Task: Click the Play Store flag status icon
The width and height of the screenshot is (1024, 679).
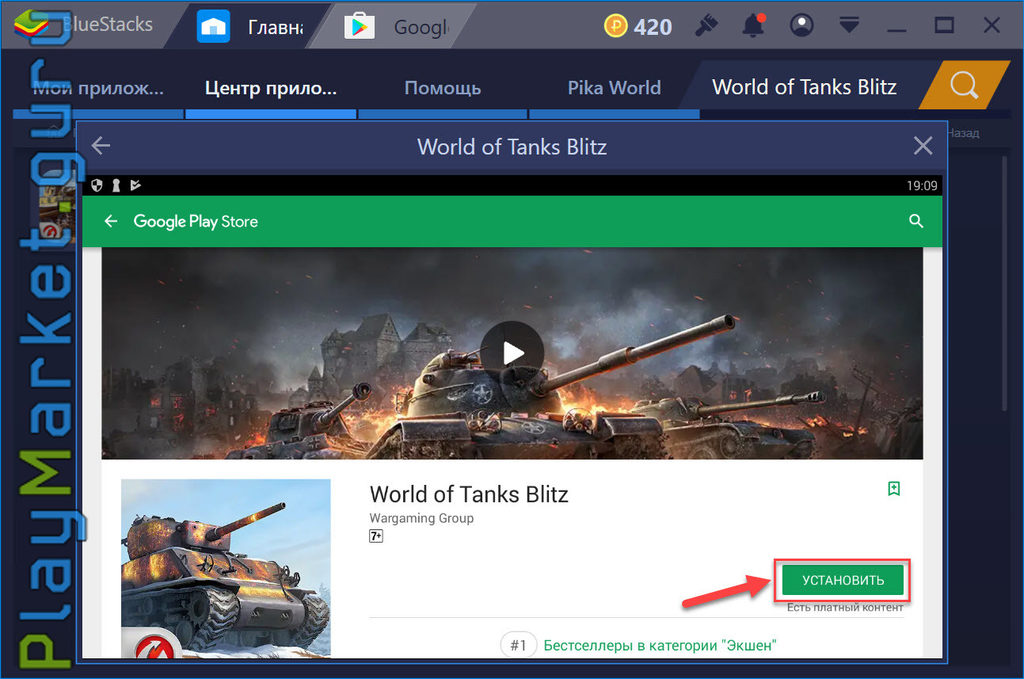Action: (135, 185)
